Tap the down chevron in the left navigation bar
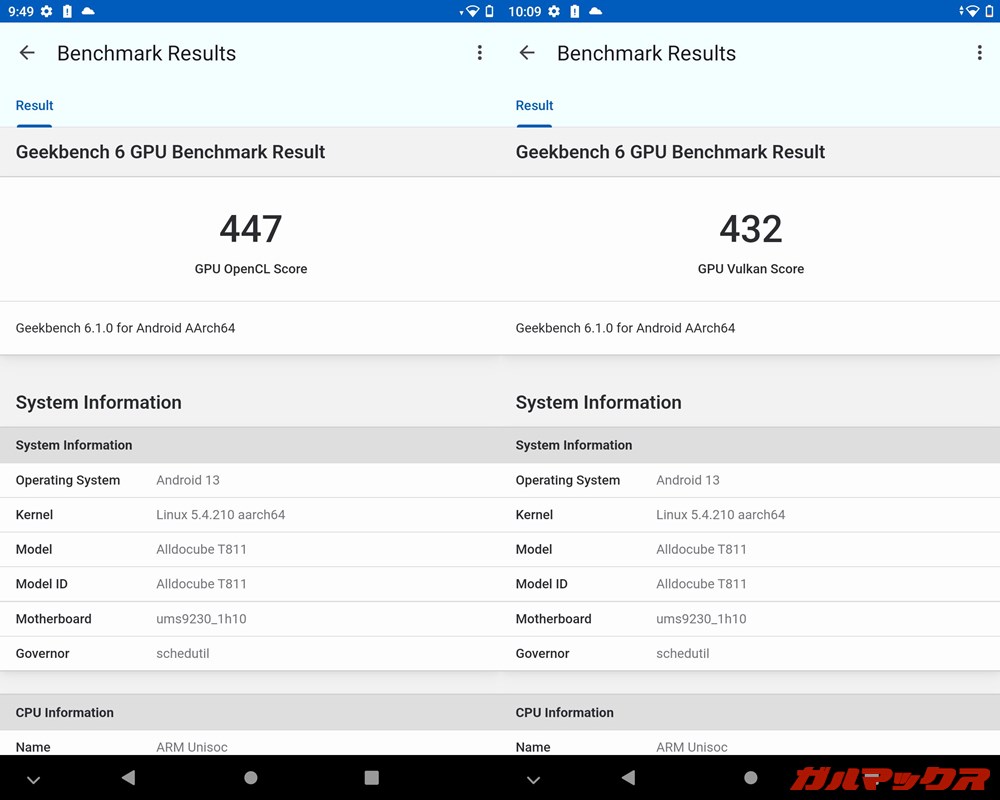Screen dimensions: 1000x800 pos(33,779)
